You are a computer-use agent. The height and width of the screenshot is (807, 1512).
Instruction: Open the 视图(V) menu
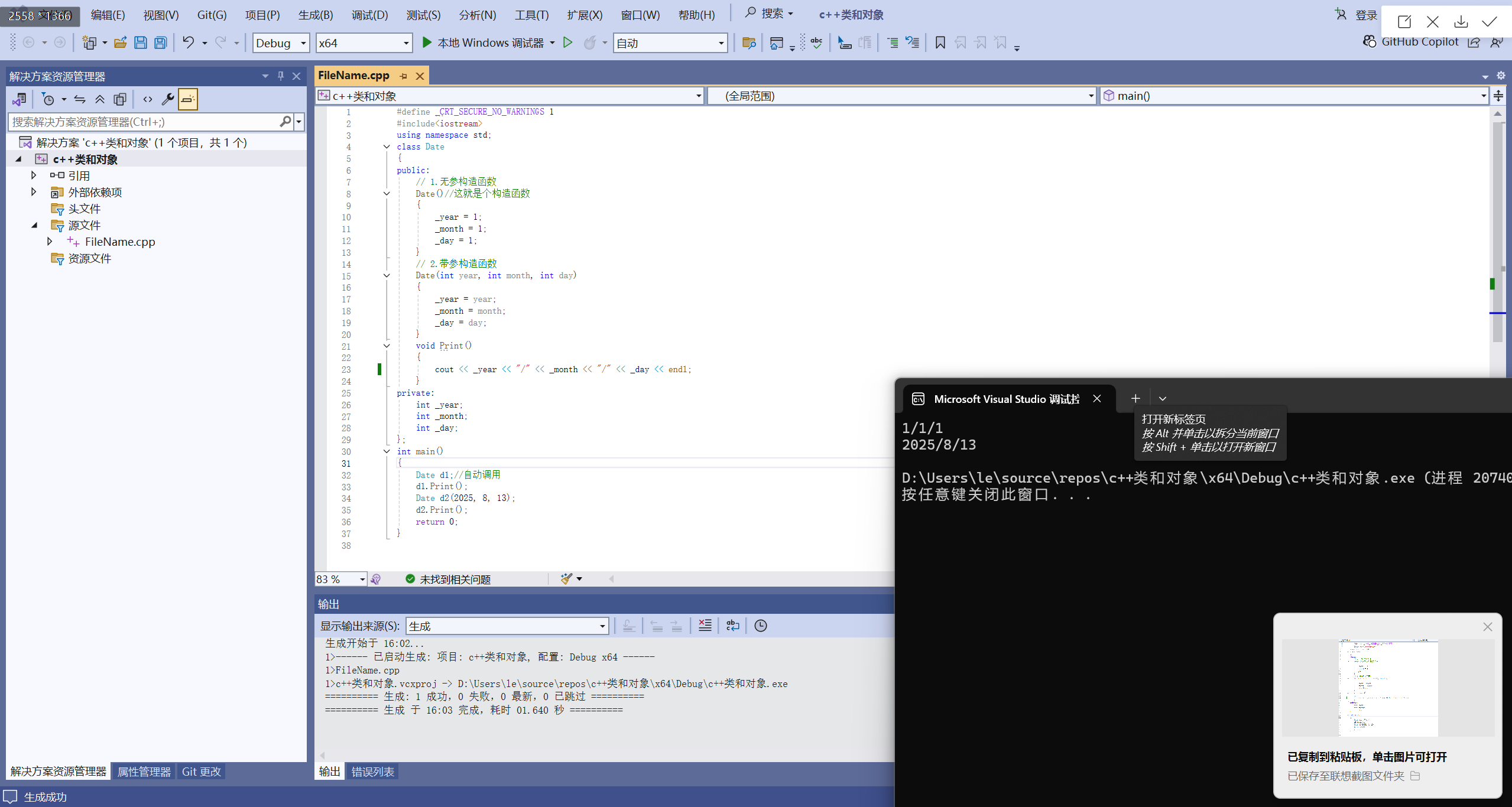coord(161,15)
